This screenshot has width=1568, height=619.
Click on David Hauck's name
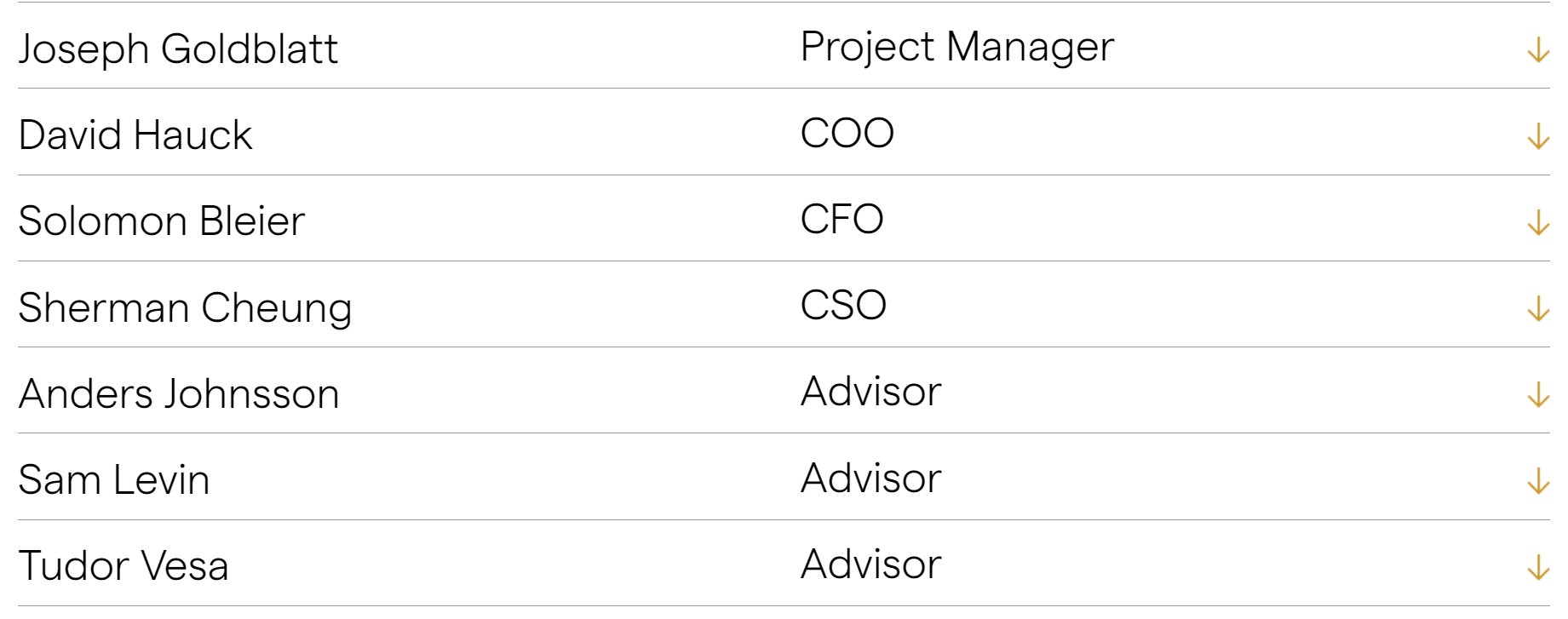tap(135, 135)
